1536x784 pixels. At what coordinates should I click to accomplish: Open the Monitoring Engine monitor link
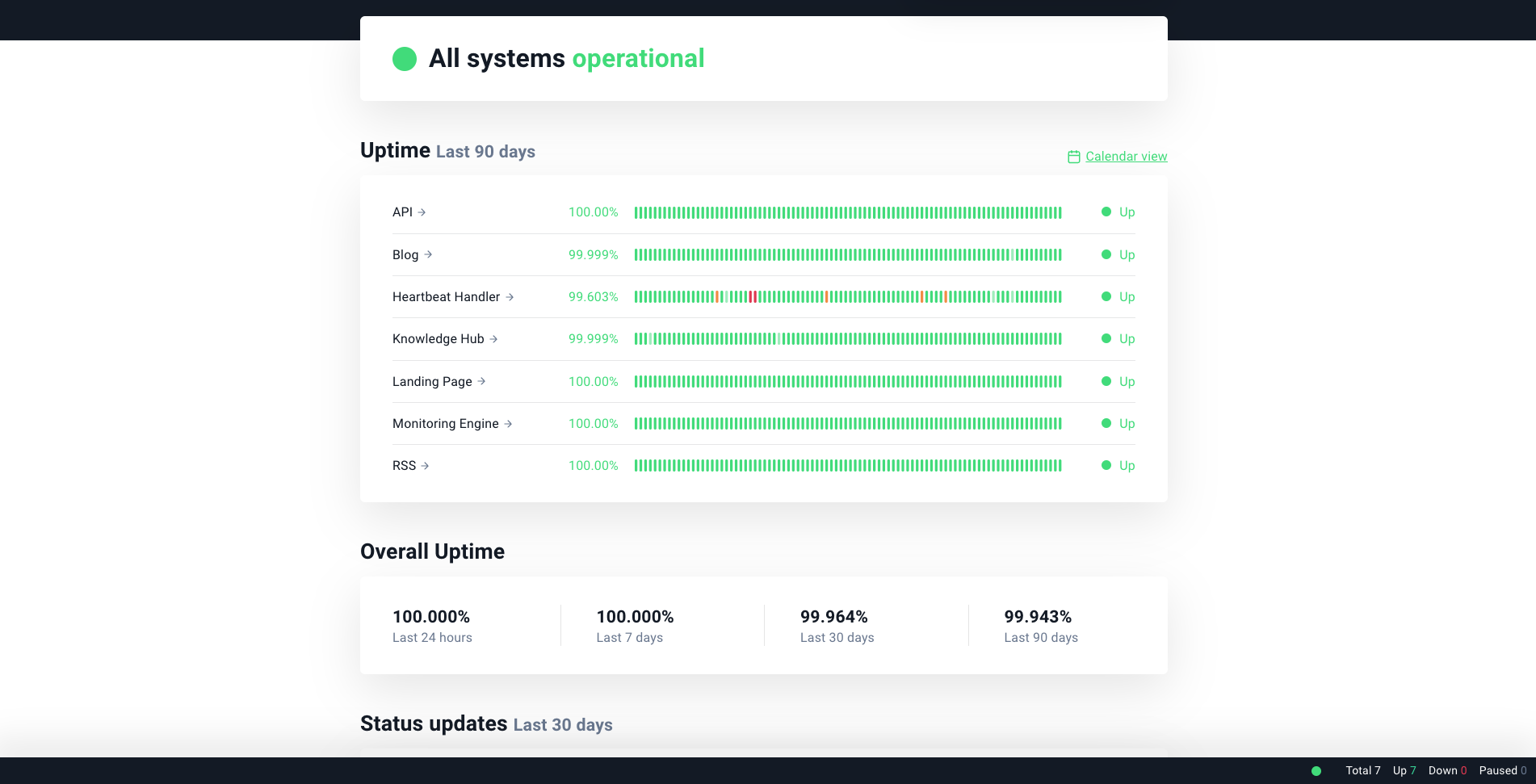coord(445,424)
